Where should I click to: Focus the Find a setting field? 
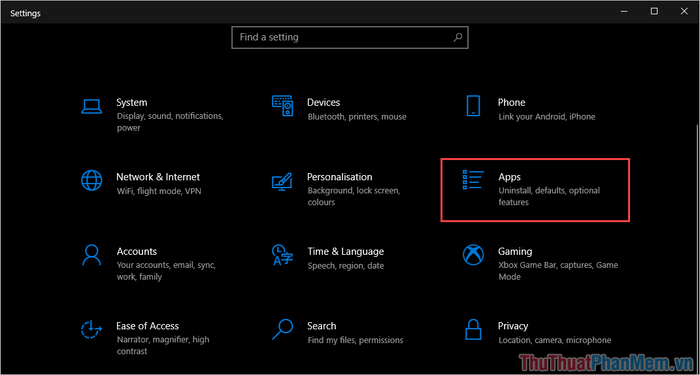[x=350, y=37]
